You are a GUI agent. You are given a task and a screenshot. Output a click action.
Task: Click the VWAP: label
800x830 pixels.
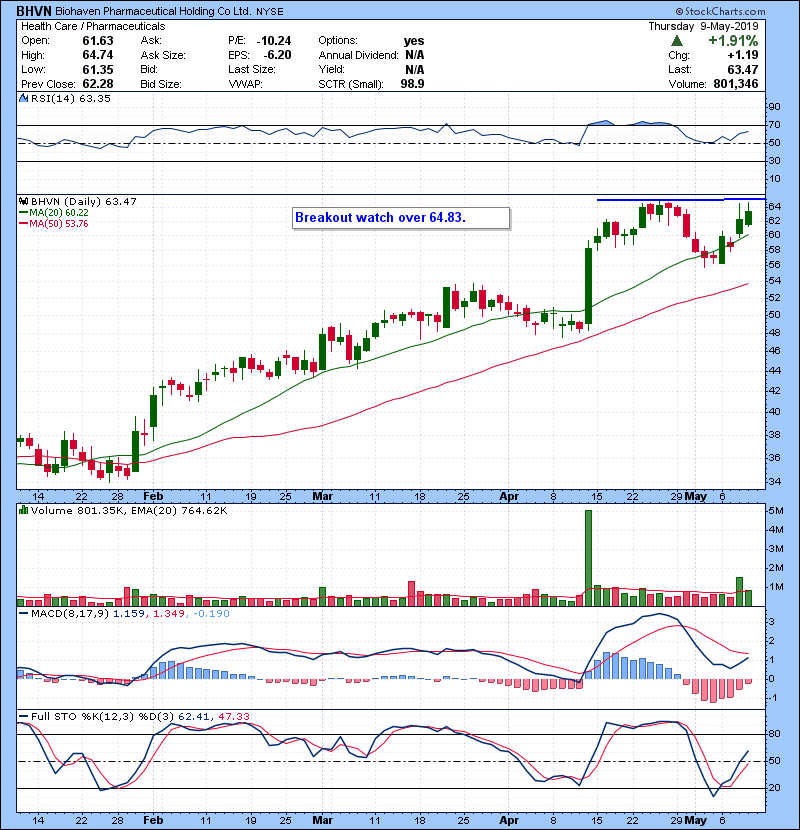click(245, 84)
